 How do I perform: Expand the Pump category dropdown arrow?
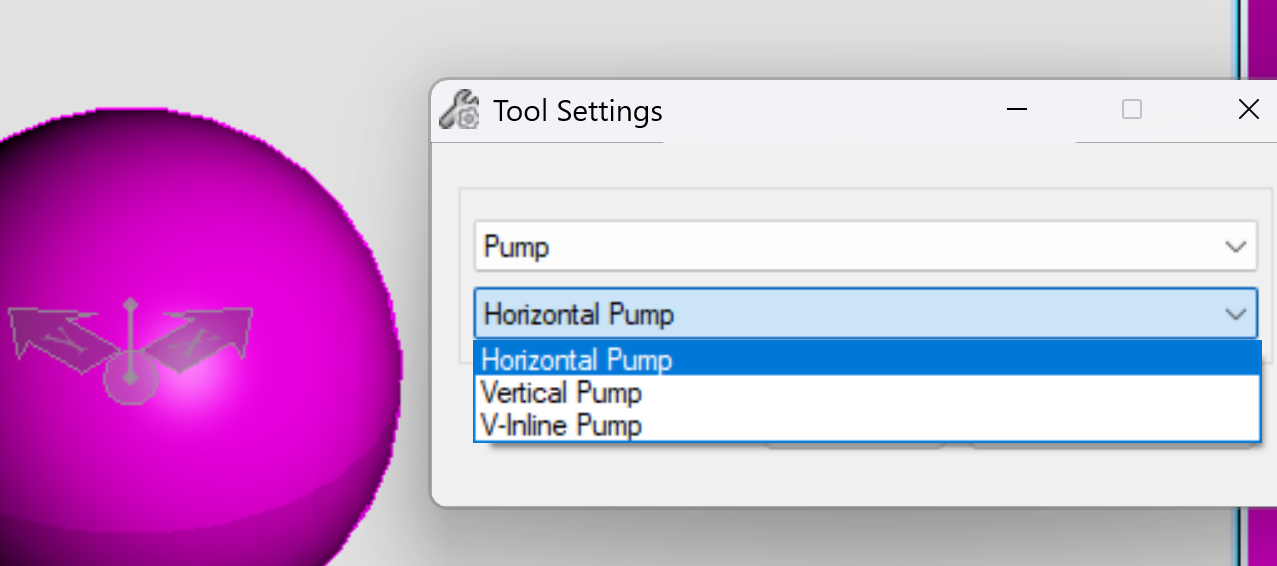coord(1236,247)
